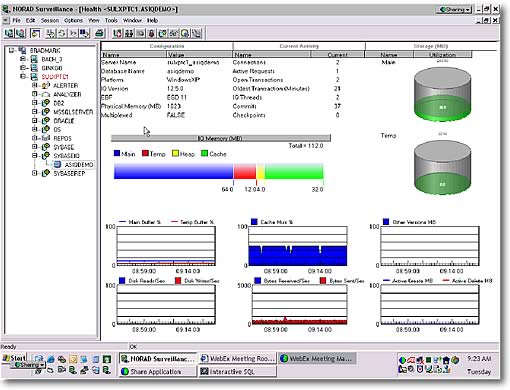510x390 pixels.
Task: Click the Windows Start button
Action: (x=14, y=358)
